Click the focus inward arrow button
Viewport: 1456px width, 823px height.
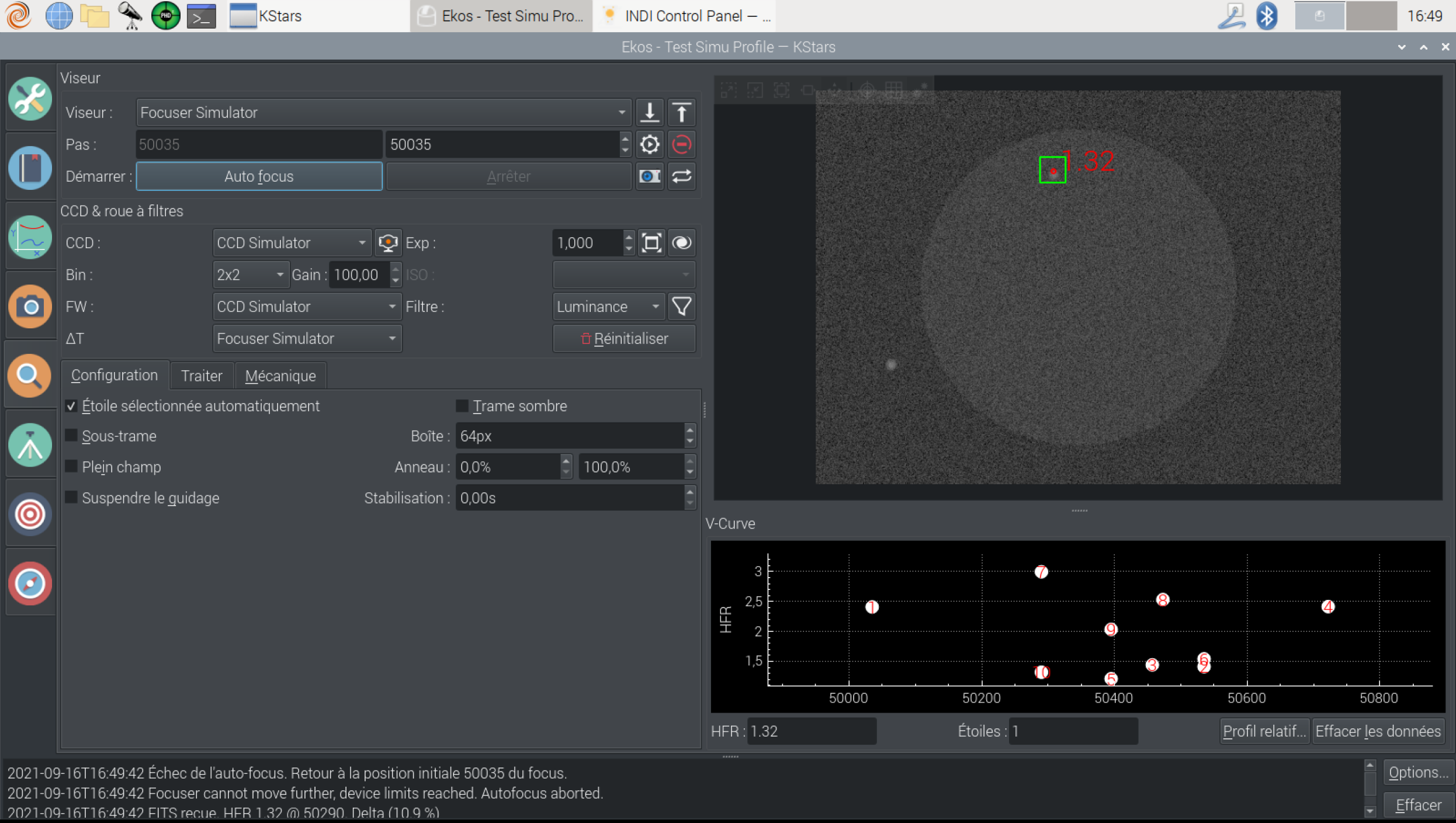click(x=649, y=112)
